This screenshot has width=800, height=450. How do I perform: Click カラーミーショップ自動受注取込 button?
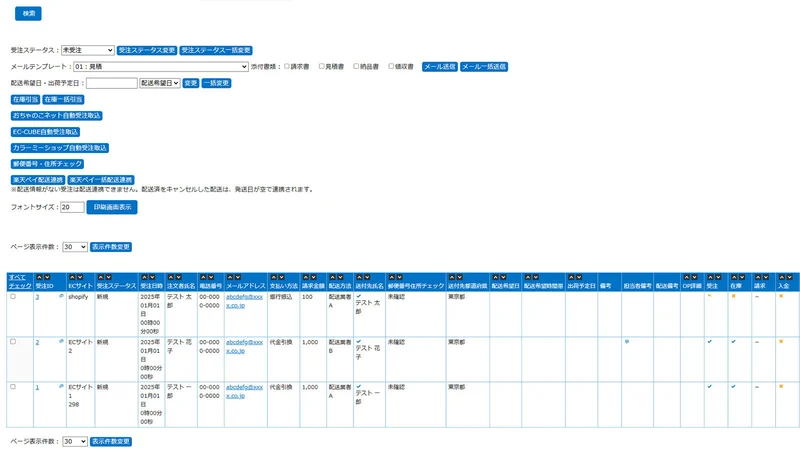click(60, 147)
